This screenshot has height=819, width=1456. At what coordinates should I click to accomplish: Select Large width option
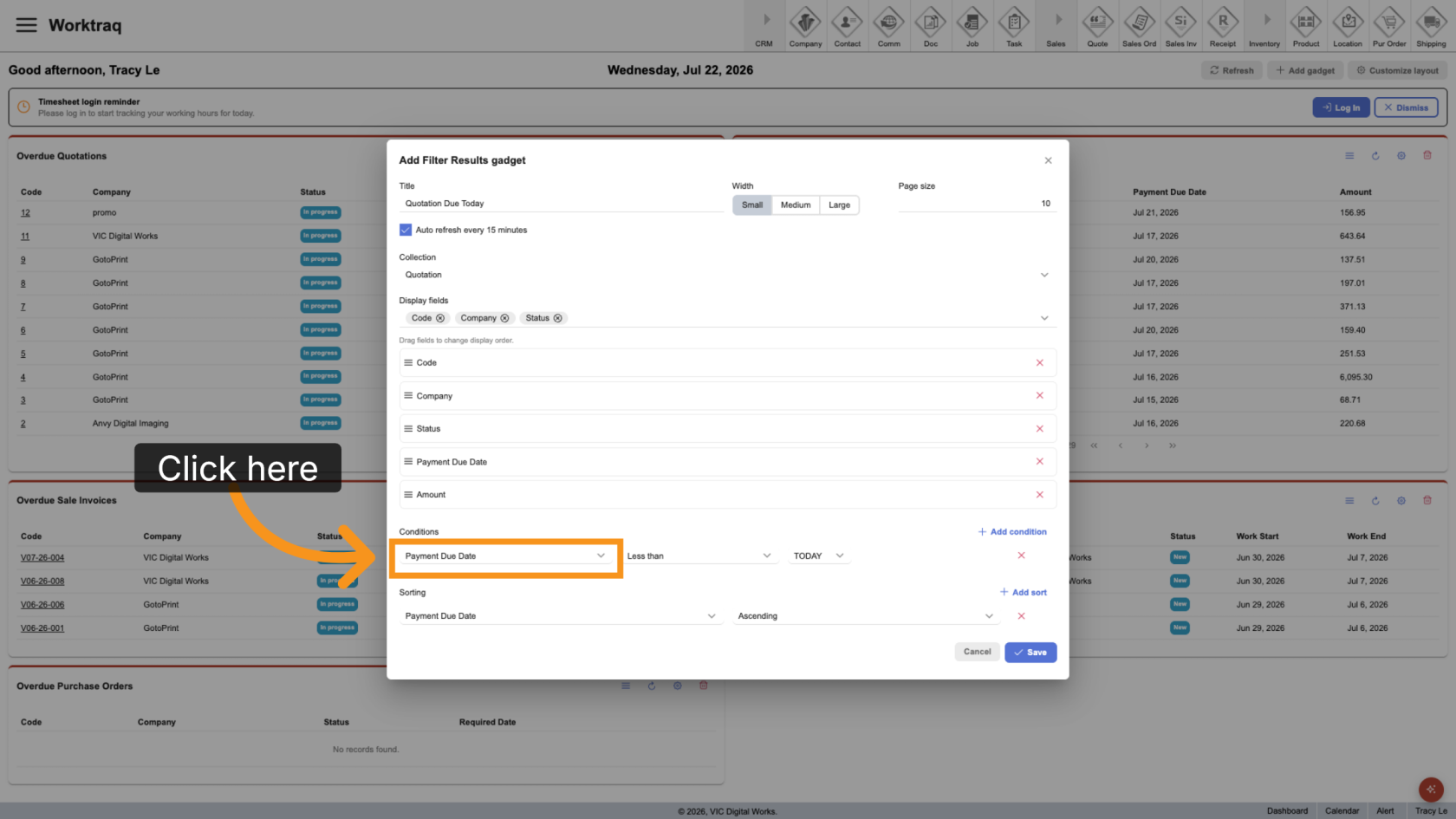839,205
